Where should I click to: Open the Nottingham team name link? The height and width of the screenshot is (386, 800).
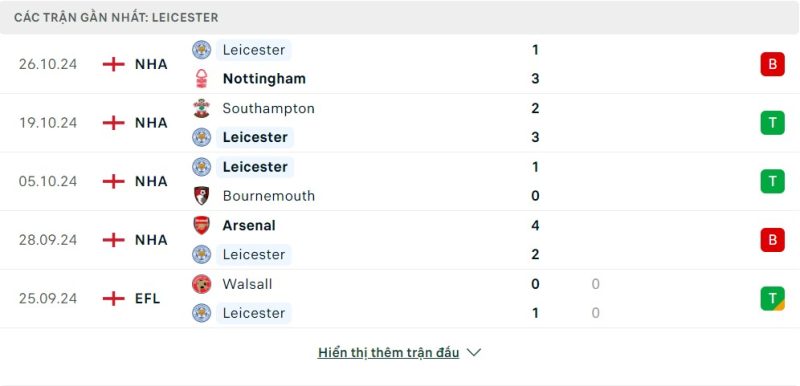(264, 79)
